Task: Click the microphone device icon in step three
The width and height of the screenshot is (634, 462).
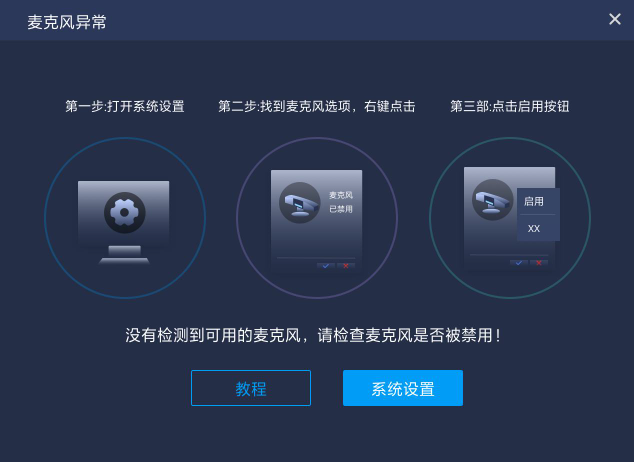Action: tap(492, 200)
